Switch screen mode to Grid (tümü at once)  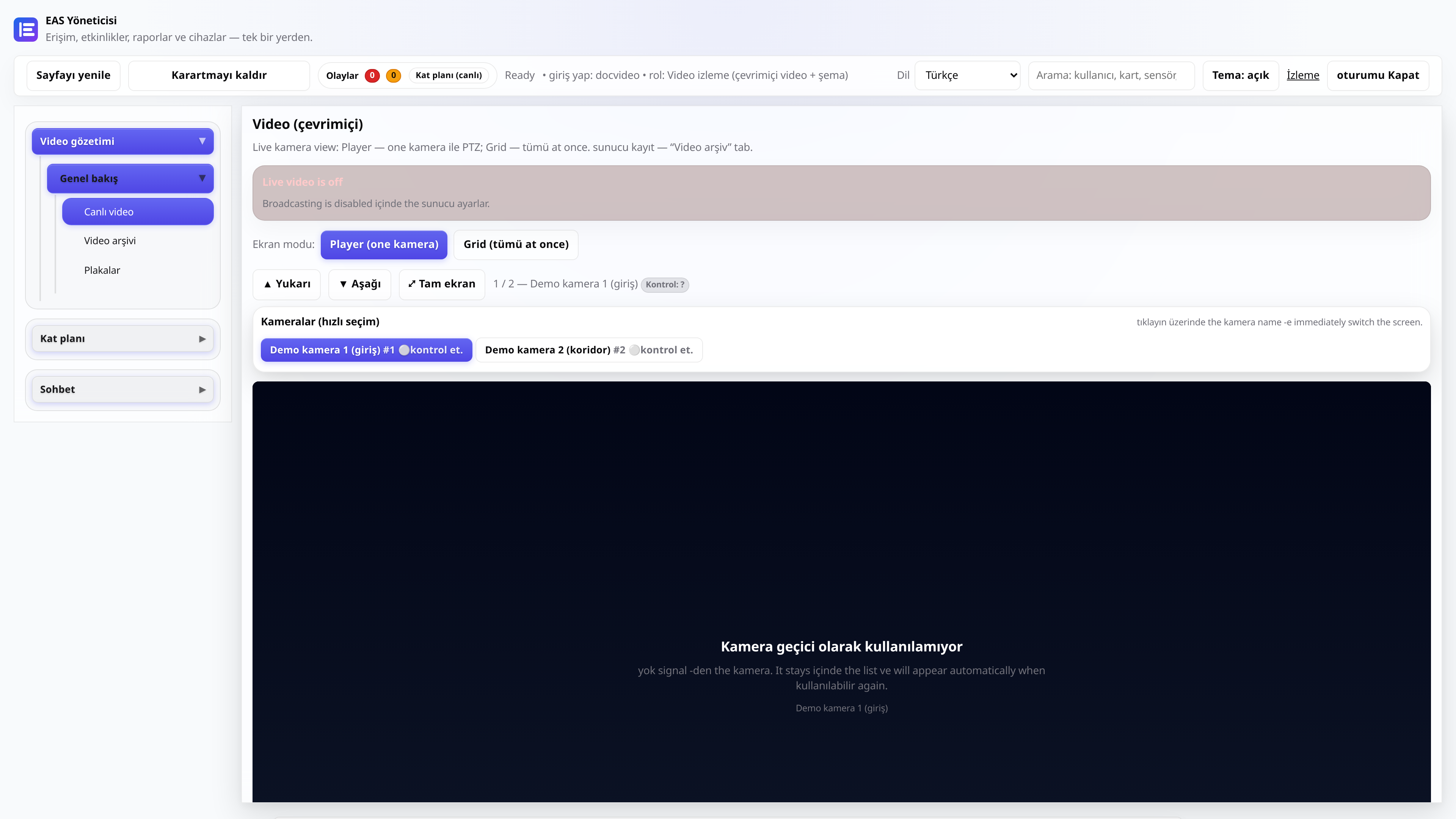point(516,245)
